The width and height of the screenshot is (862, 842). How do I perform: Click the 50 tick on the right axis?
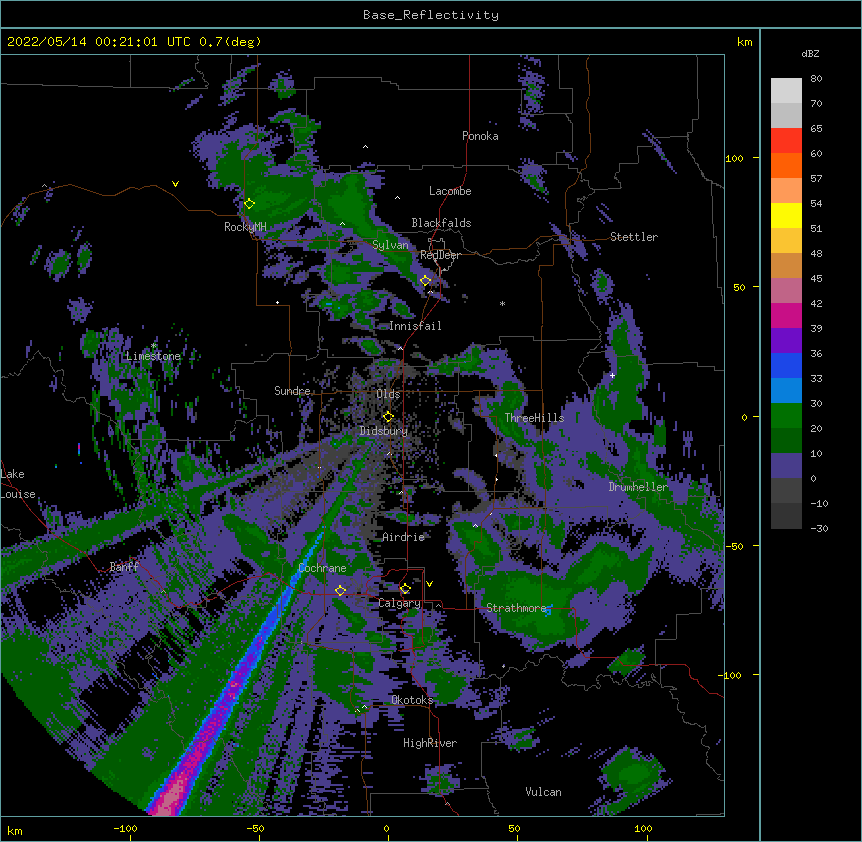coord(739,287)
